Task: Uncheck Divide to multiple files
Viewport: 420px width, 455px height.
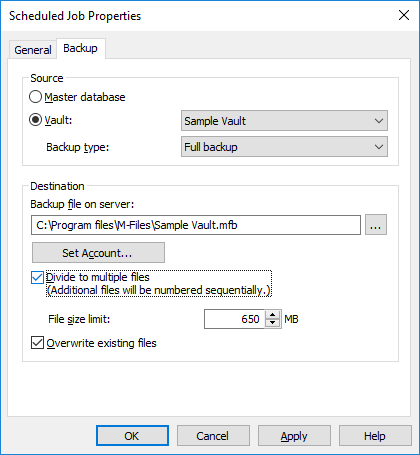Action: pyautogui.click(x=37, y=277)
